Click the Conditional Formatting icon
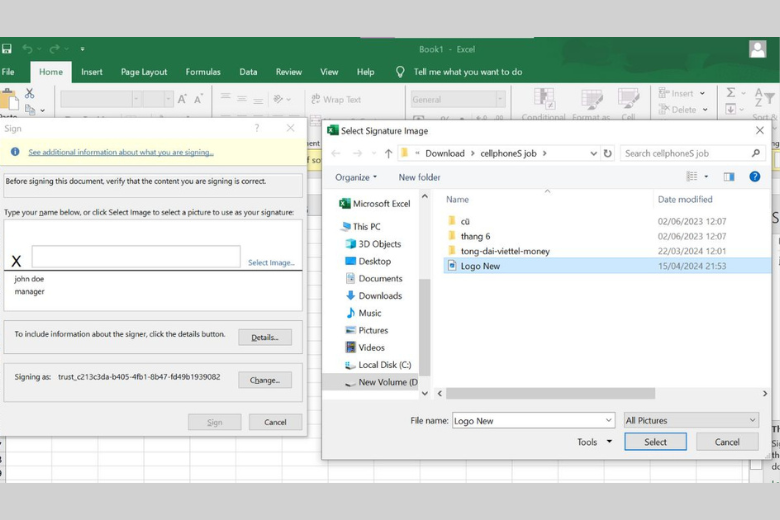Image resolution: width=780 pixels, height=520 pixels. click(x=544, y=99)
